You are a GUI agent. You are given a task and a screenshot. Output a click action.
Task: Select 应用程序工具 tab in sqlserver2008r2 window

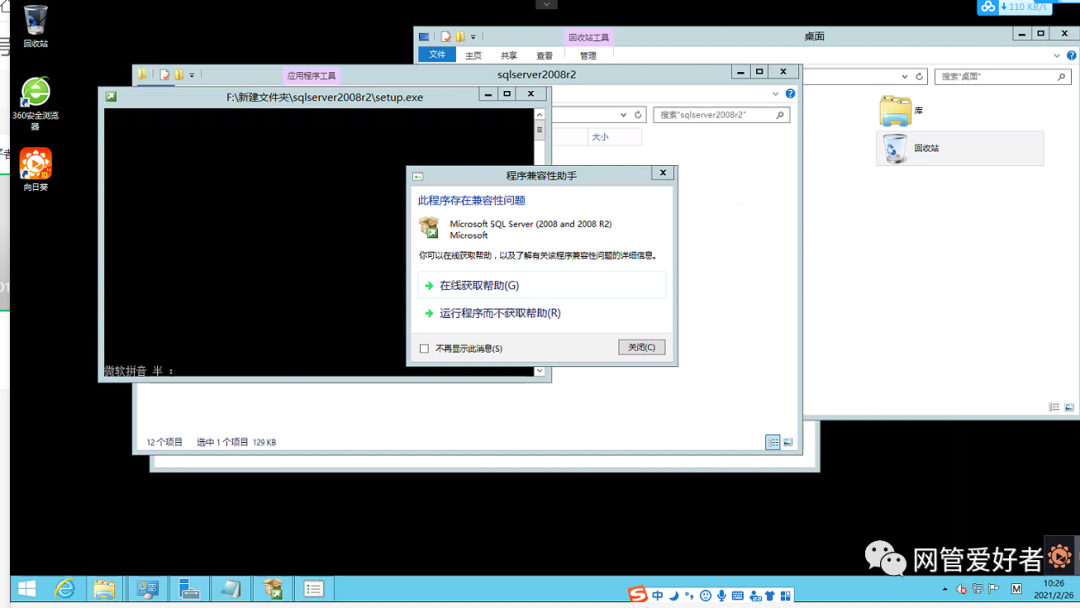(311, 76)
